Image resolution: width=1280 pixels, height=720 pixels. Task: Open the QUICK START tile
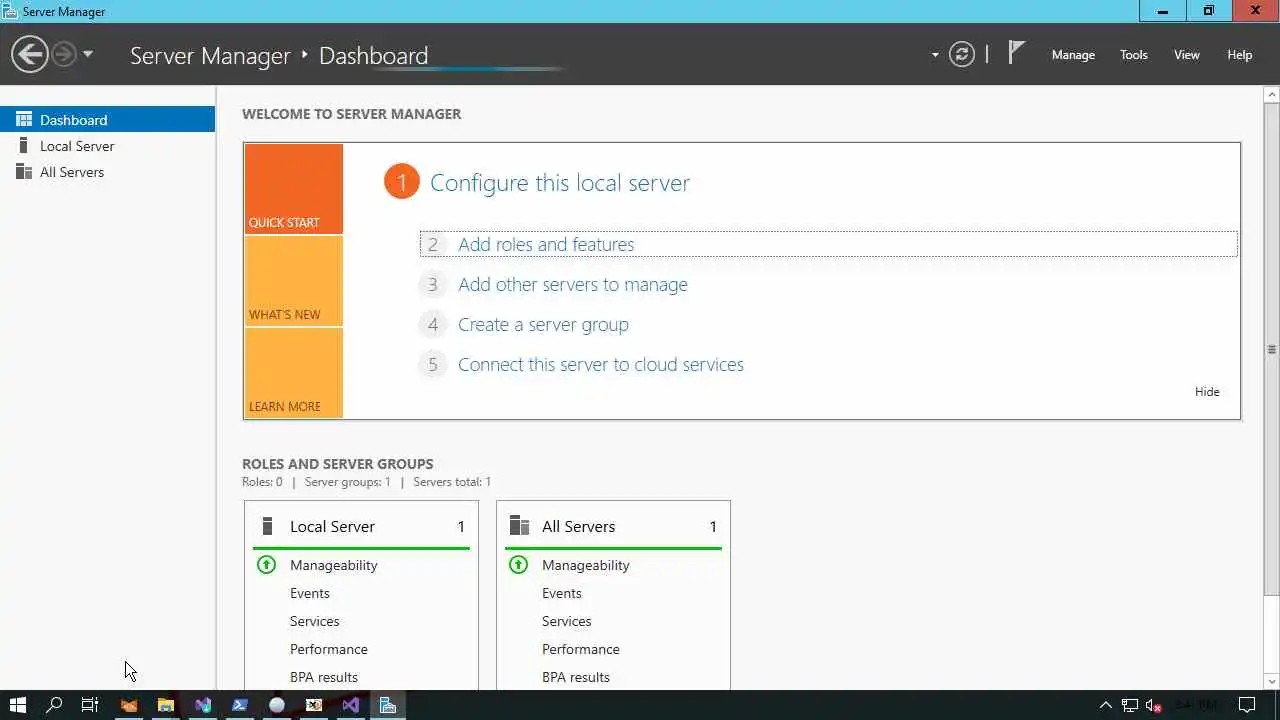(x=294, y=189)
